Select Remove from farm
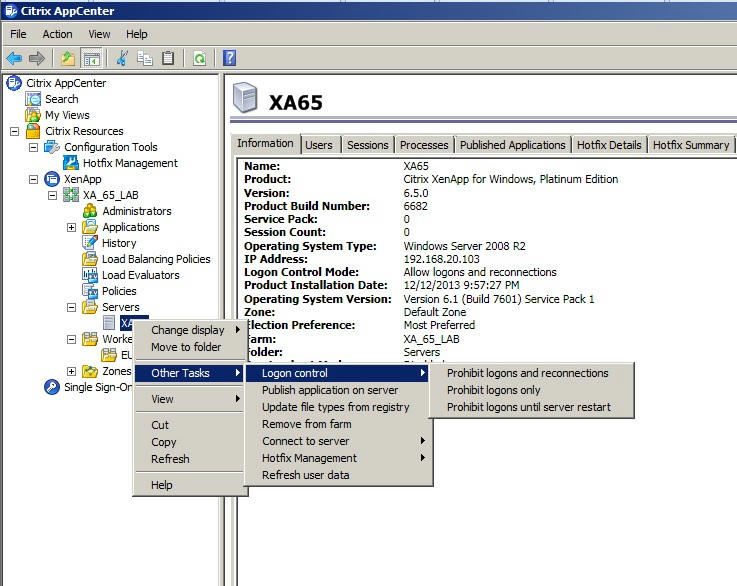The width and height of the screenshot is (737, 586). tap(337, 424)
